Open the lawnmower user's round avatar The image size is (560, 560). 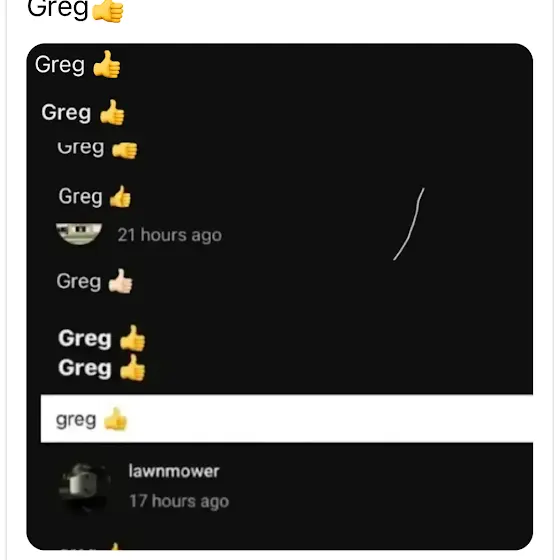click(84, 487)
